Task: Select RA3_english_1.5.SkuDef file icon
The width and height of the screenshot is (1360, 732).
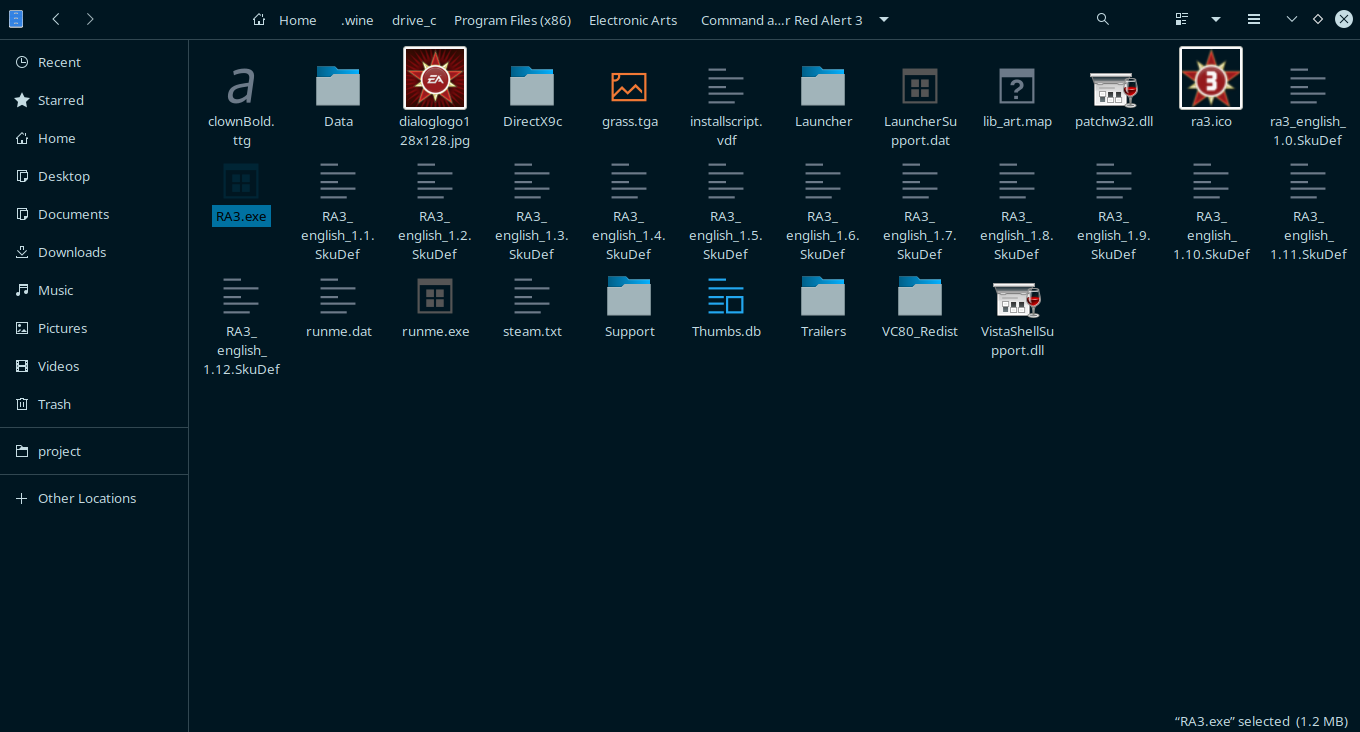Action: click(x=726, y=182)
